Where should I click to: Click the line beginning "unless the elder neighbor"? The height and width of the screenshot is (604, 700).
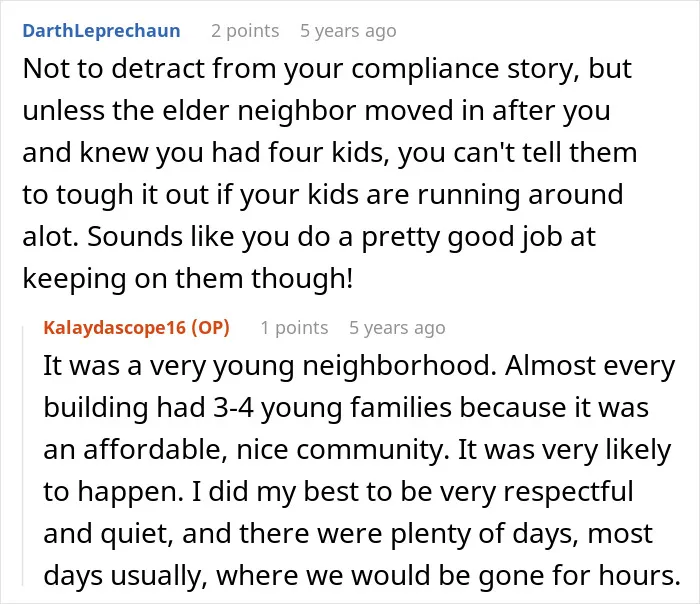pos(316,111)
